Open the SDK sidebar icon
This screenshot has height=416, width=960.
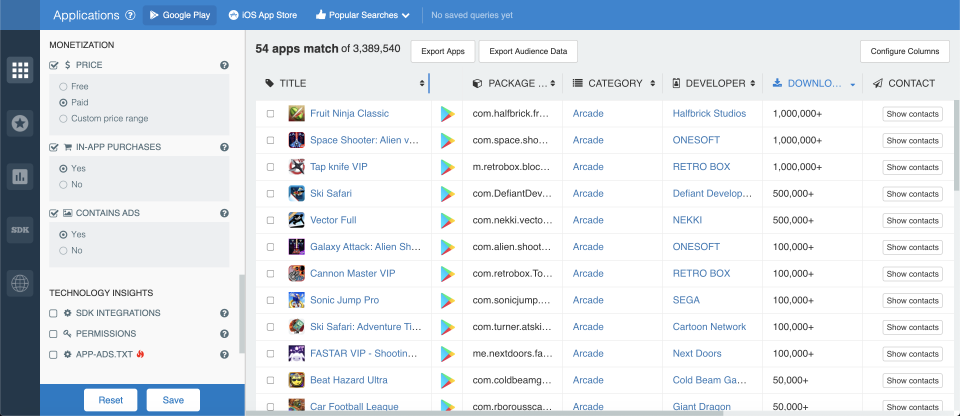(x=20, y=230)
